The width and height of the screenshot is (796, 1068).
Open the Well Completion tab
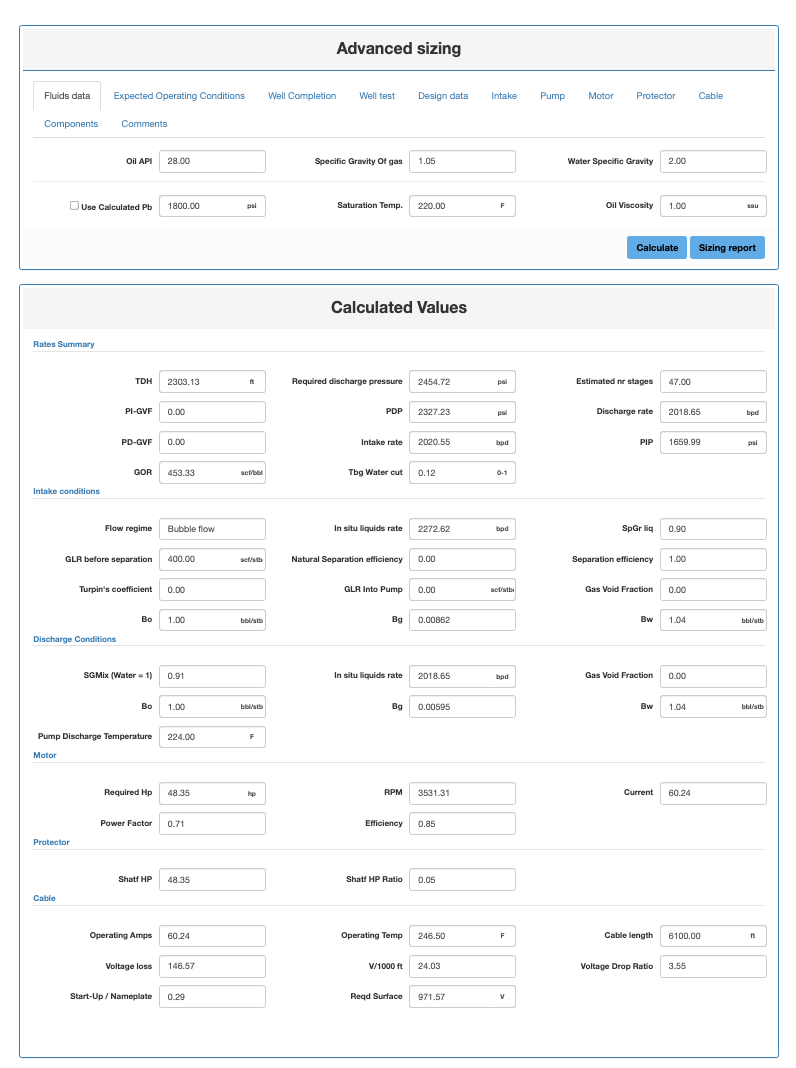302,96
